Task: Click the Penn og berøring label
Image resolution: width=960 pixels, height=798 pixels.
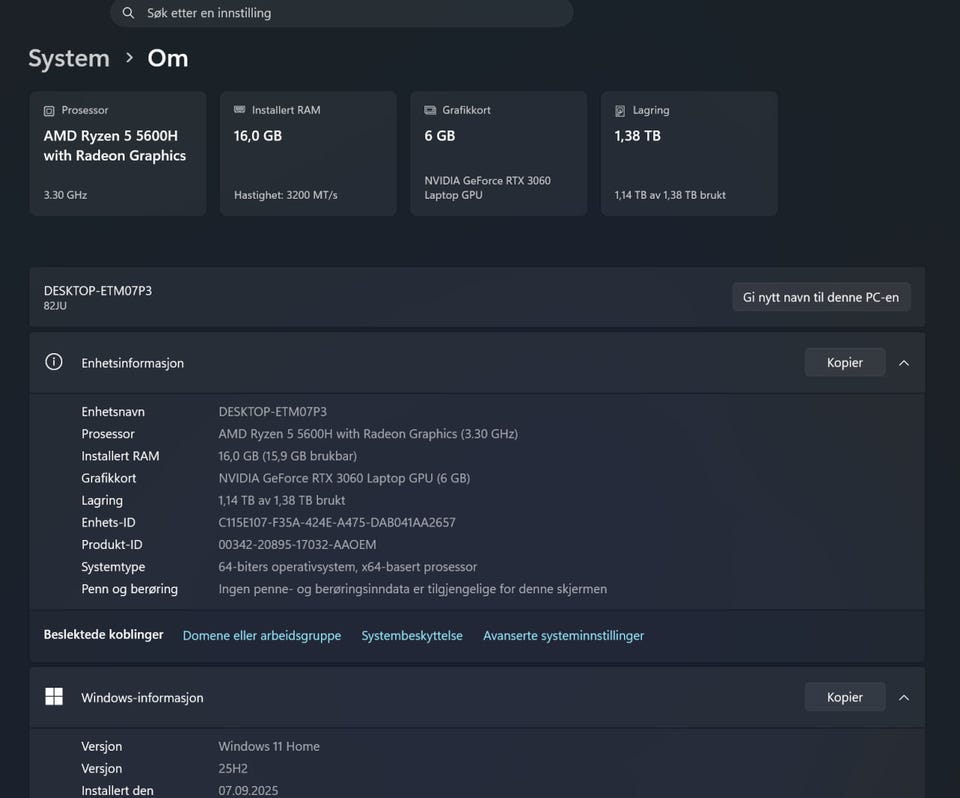Action: coord(130,589)
